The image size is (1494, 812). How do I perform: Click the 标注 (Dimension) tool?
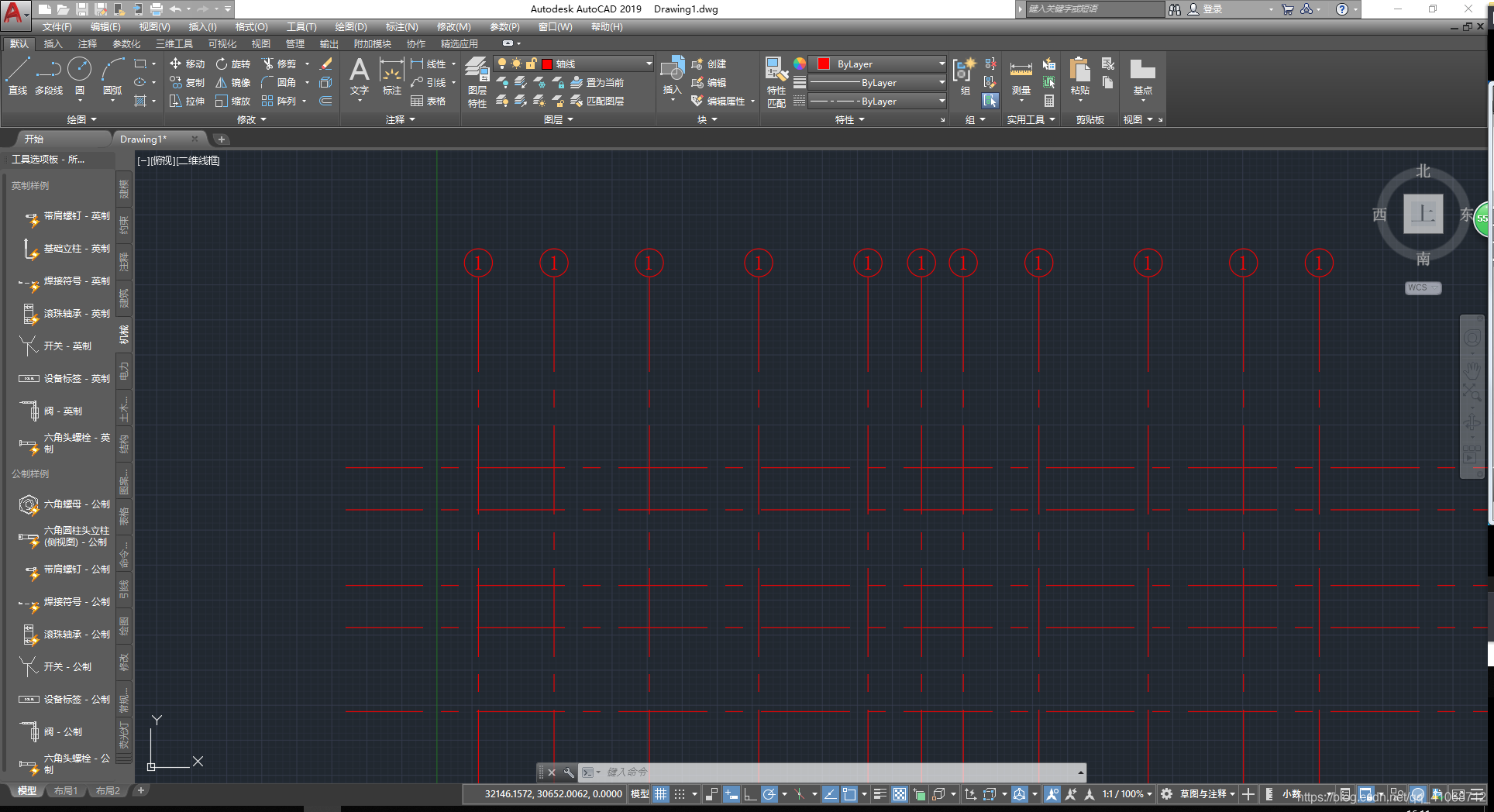pyautogui.click(x=392, y=76)
